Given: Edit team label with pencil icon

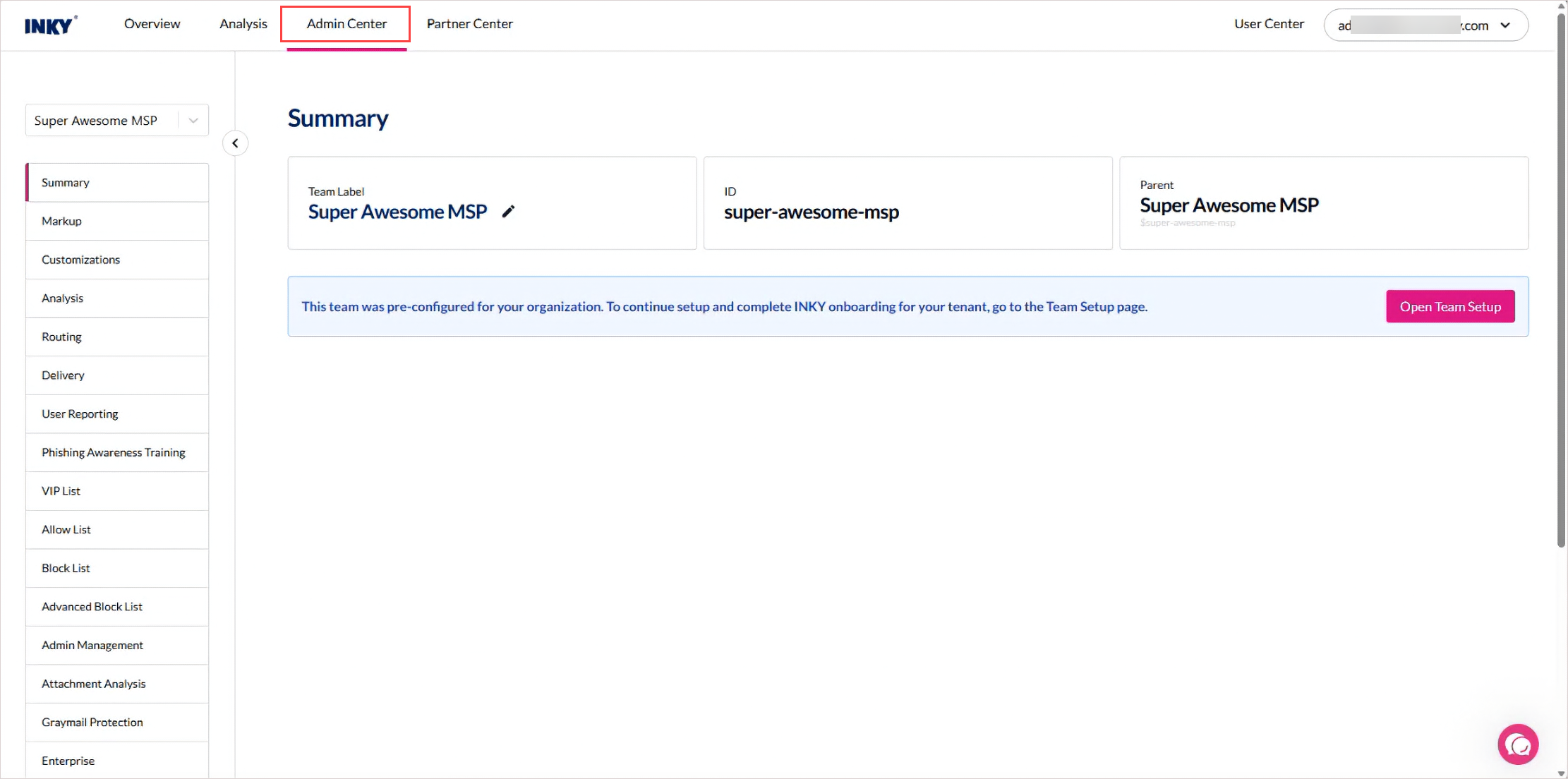Looking at the screenshot, I should 508,211.
